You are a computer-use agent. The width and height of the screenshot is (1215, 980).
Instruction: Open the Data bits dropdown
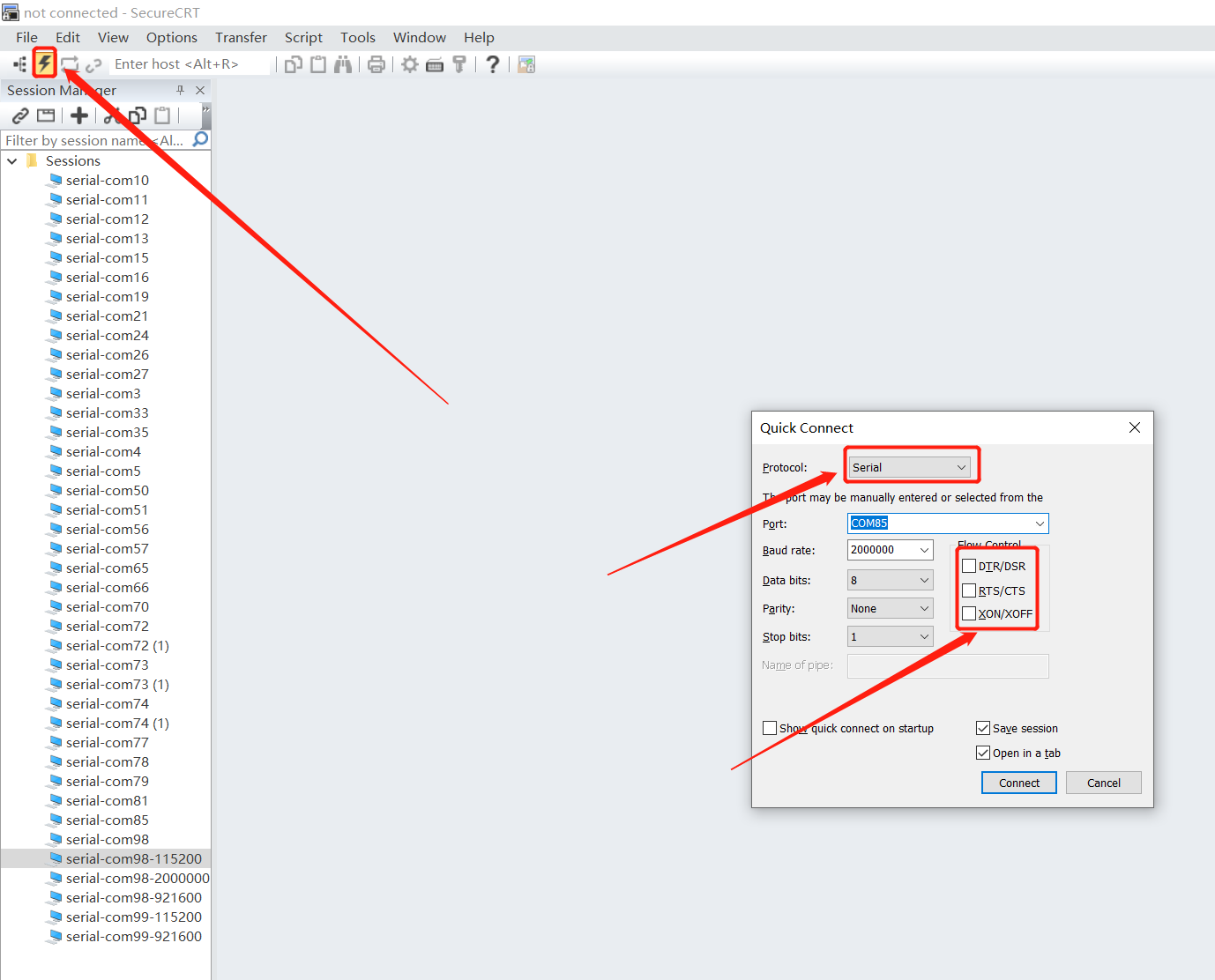tap(890, 580)
